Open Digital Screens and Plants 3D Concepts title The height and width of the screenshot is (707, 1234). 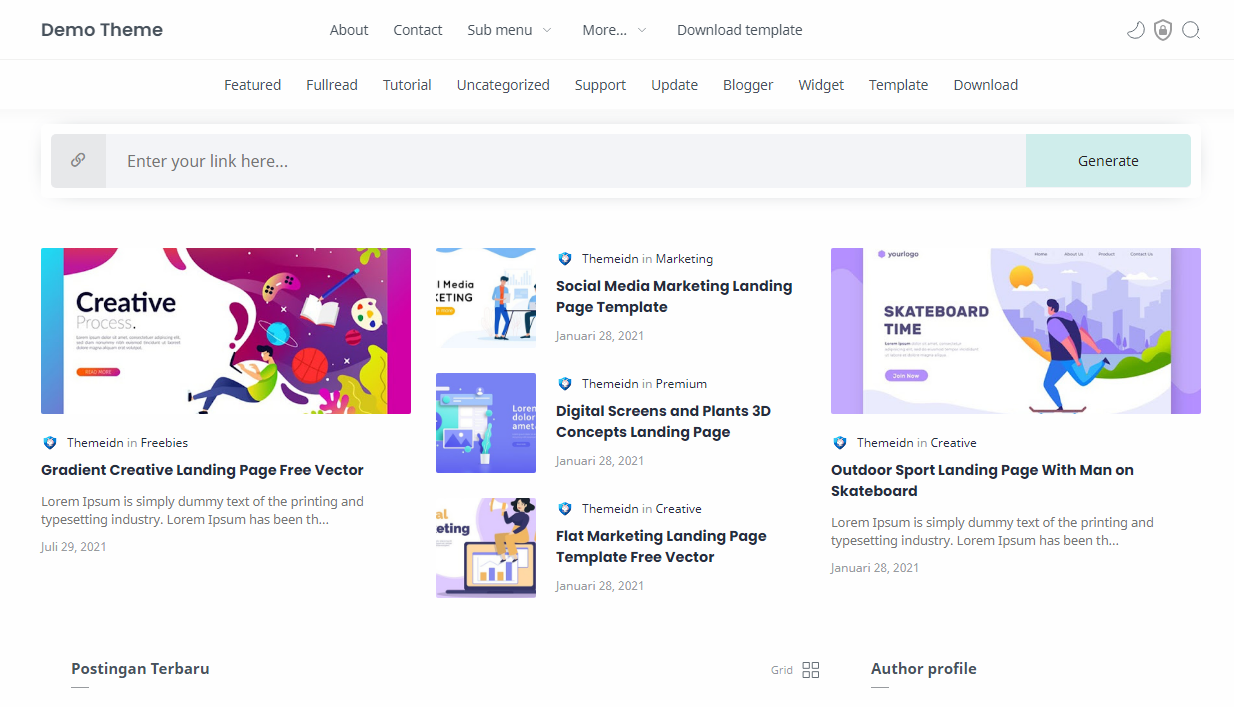[663, 421]
